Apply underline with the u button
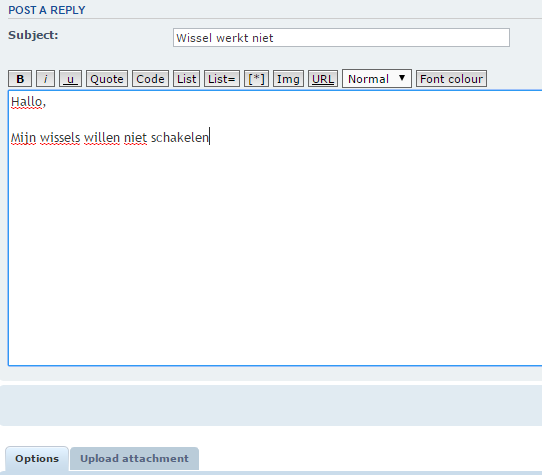 (x=71, y=79)
